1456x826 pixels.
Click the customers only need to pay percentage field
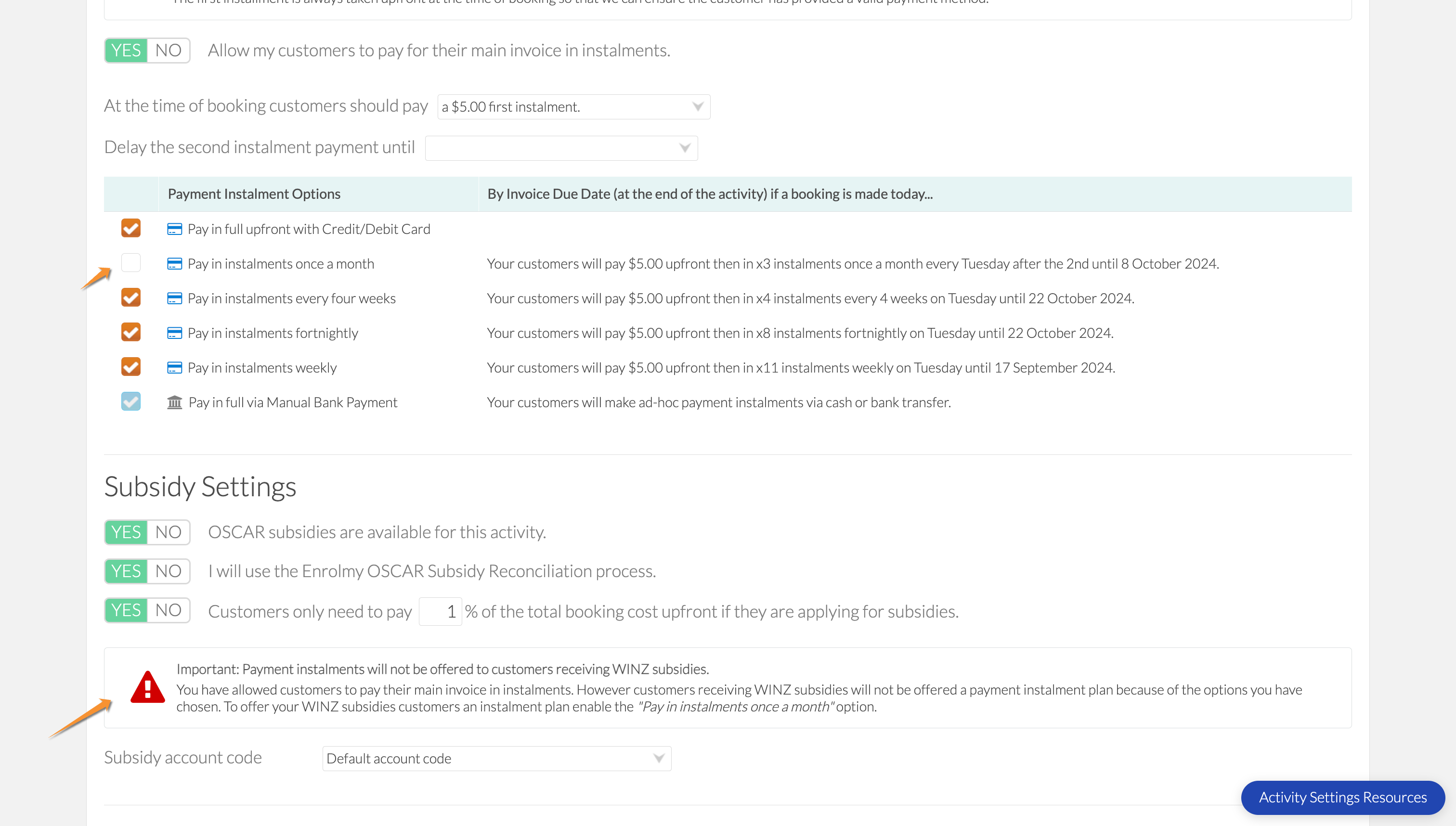[441, 610]
